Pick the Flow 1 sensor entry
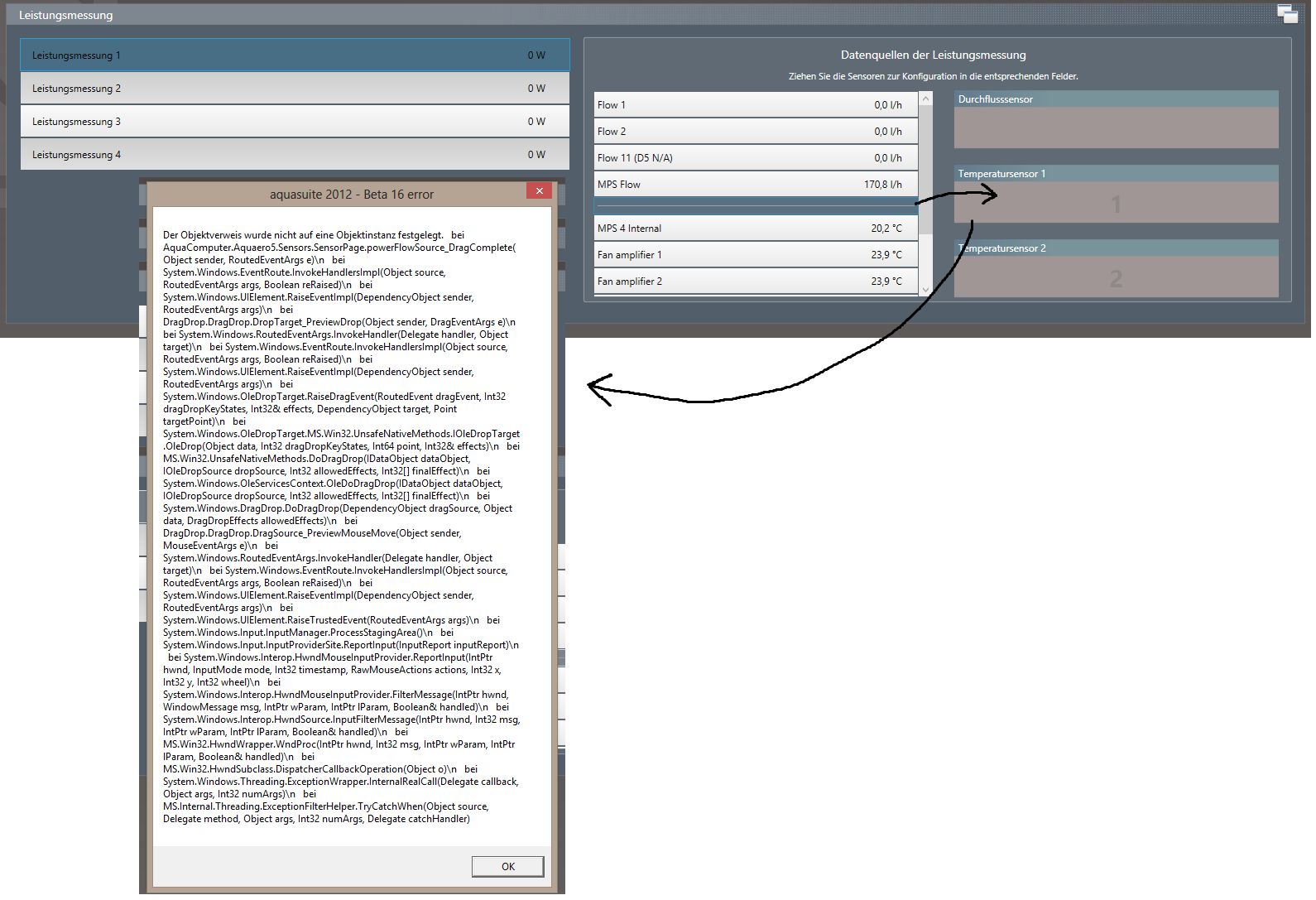This screenshot has width=1316, height=900. click(756, 105)
